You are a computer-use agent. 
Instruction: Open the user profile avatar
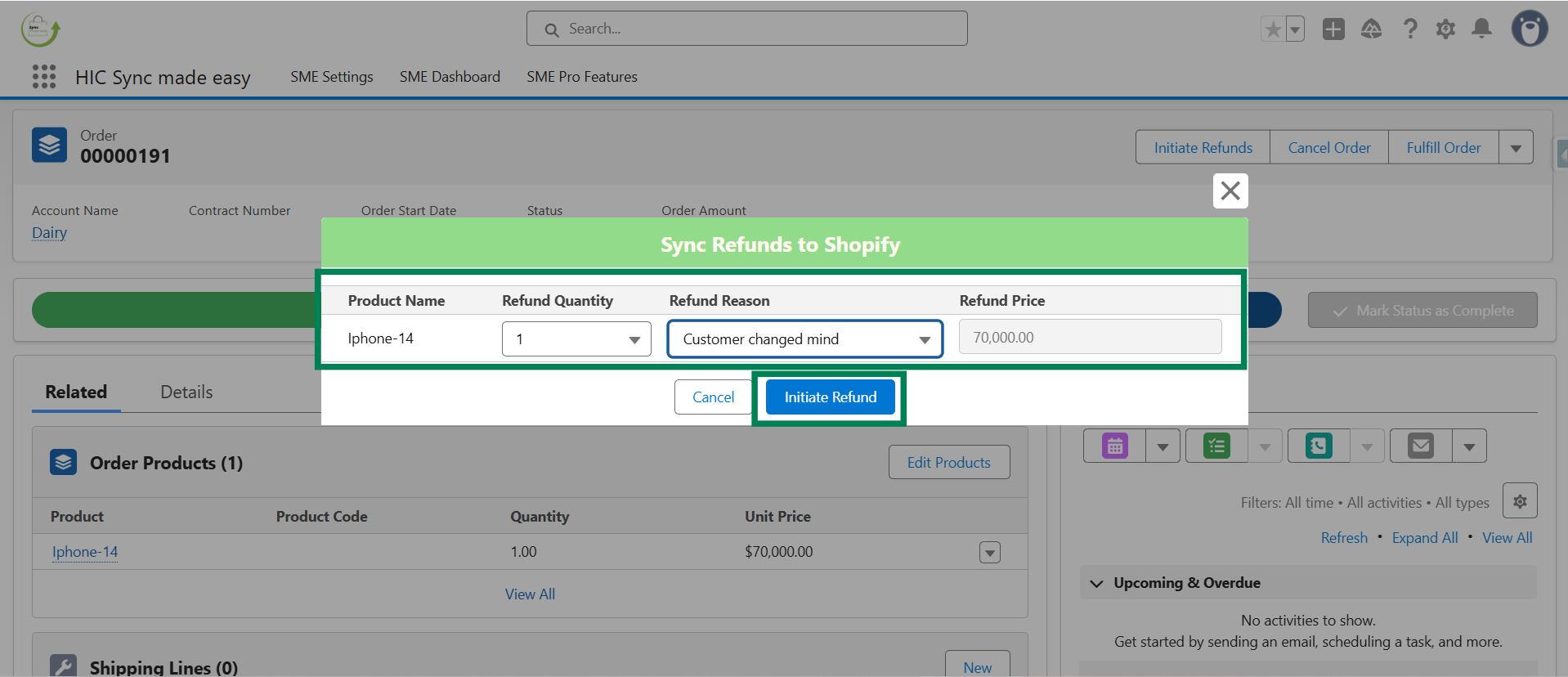point(1530,29)
